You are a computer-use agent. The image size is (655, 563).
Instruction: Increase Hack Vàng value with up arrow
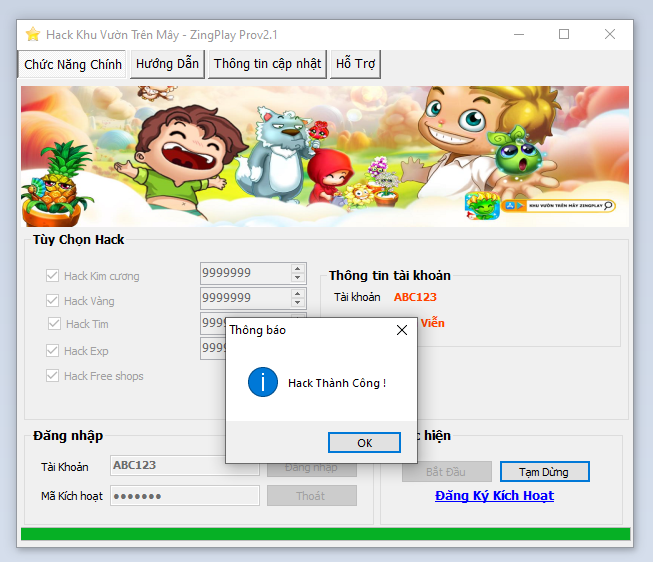[x=297, y=294]
